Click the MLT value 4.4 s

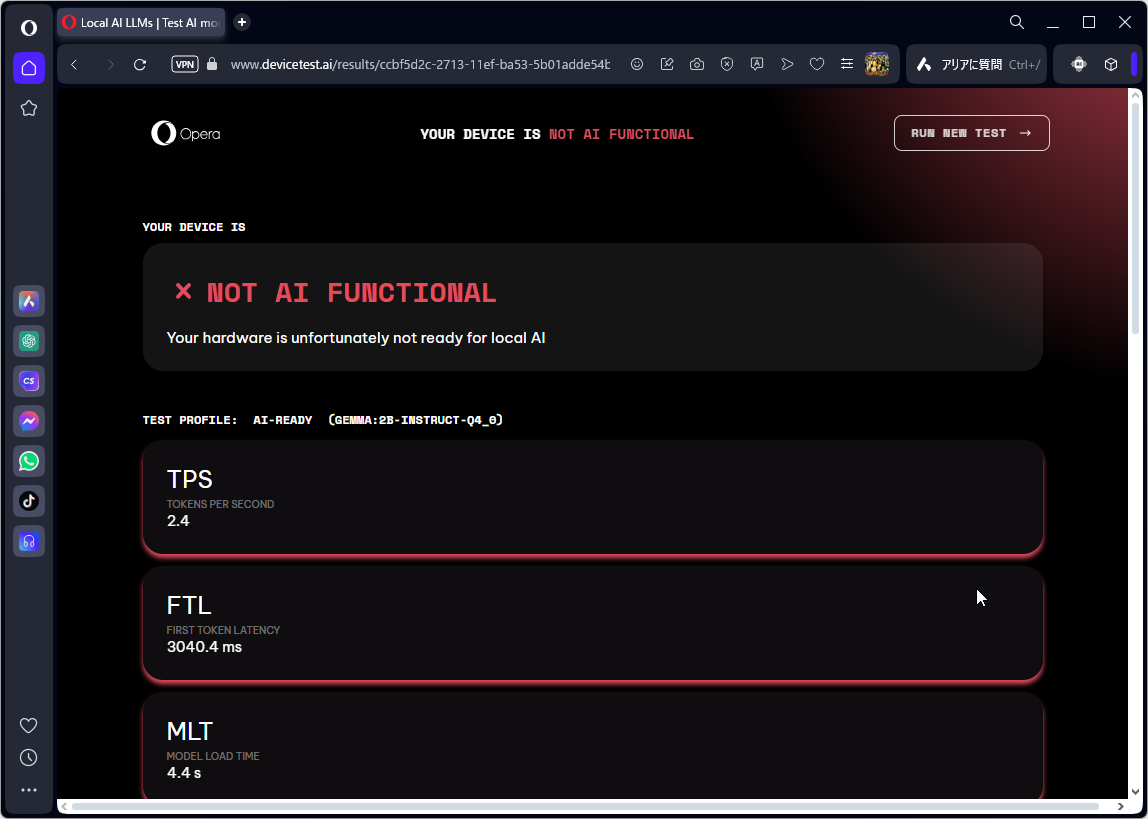(x=184, y=773)
